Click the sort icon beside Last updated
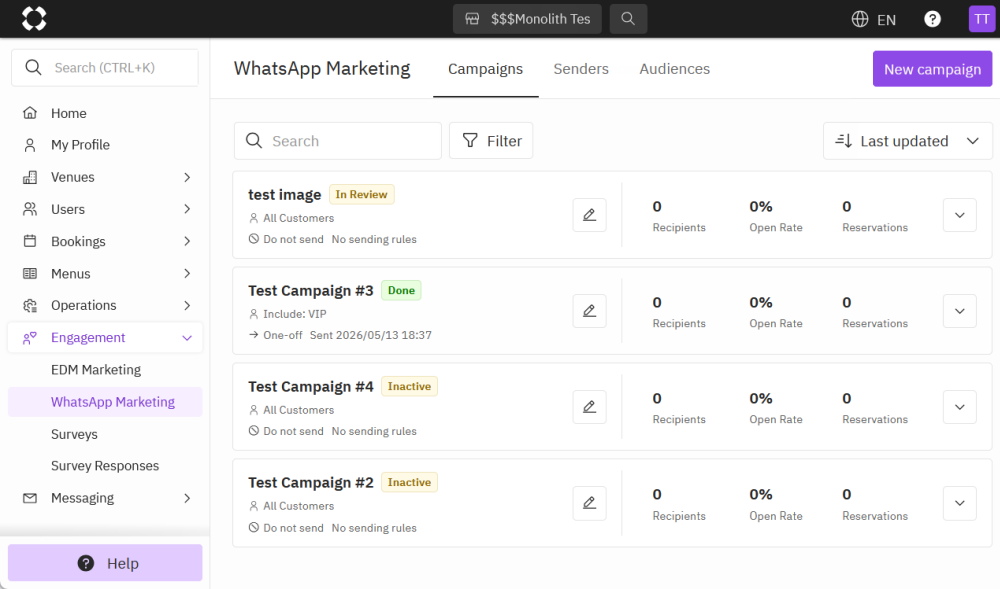Screen dimensions: 1000x589 coord(844,140)
